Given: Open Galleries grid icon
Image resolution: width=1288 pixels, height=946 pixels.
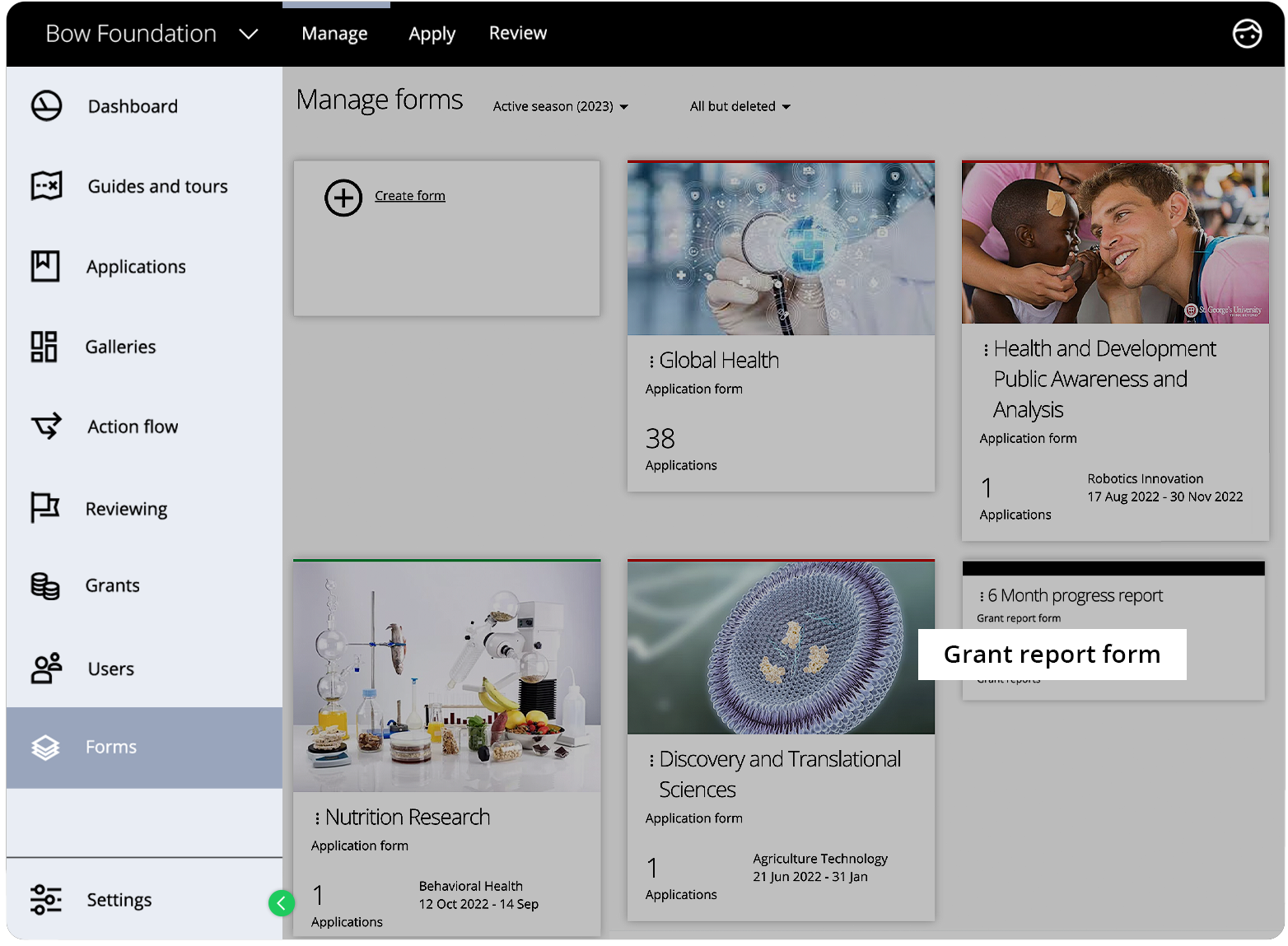Looking at the screenshot, I should click(x=44, y=347).
